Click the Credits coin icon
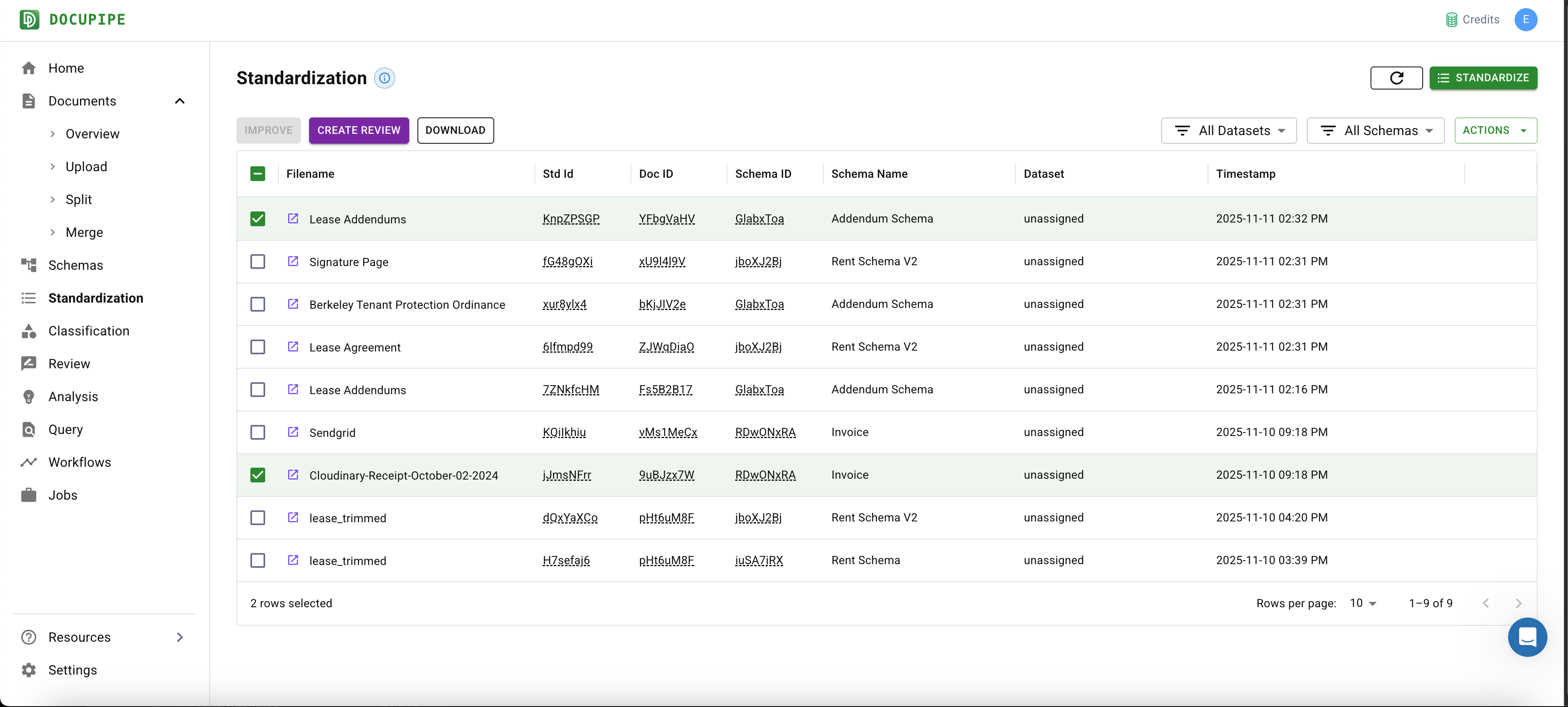The width and height of the screenshot is (1568, 707). 1451,19
